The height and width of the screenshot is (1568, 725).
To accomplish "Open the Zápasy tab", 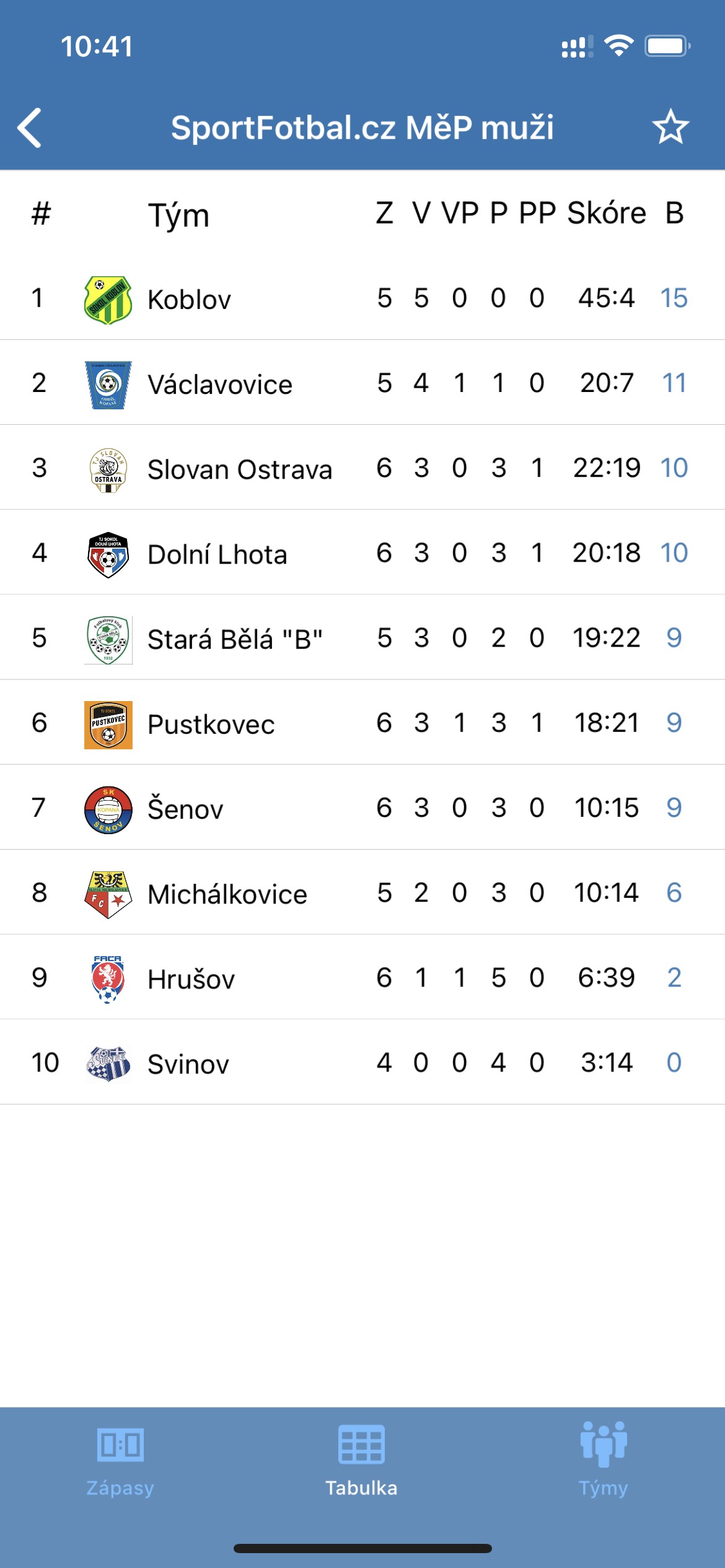I will tap(120, 1460).
